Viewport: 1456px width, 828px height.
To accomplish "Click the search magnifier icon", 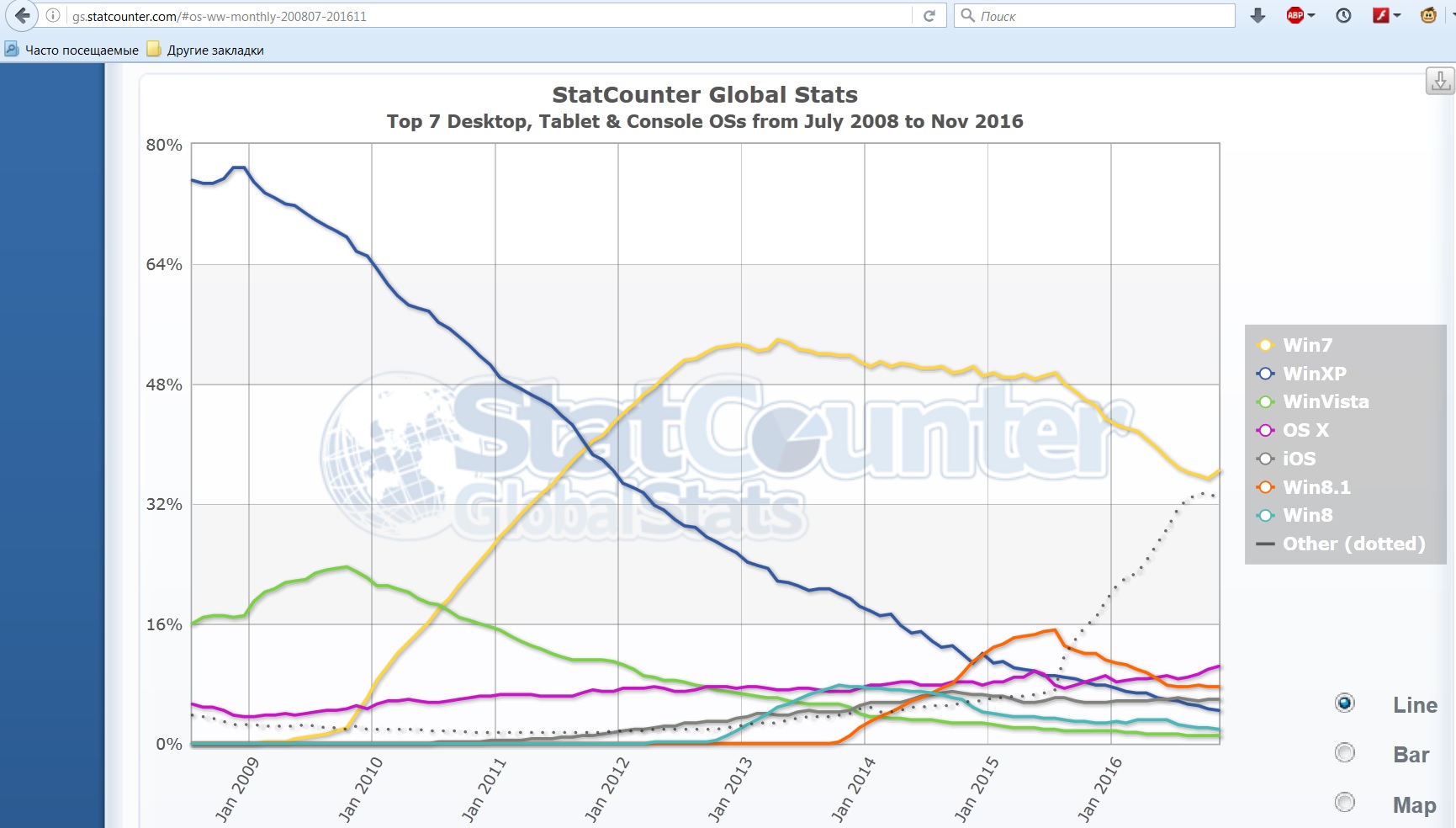I will [967, 15].
